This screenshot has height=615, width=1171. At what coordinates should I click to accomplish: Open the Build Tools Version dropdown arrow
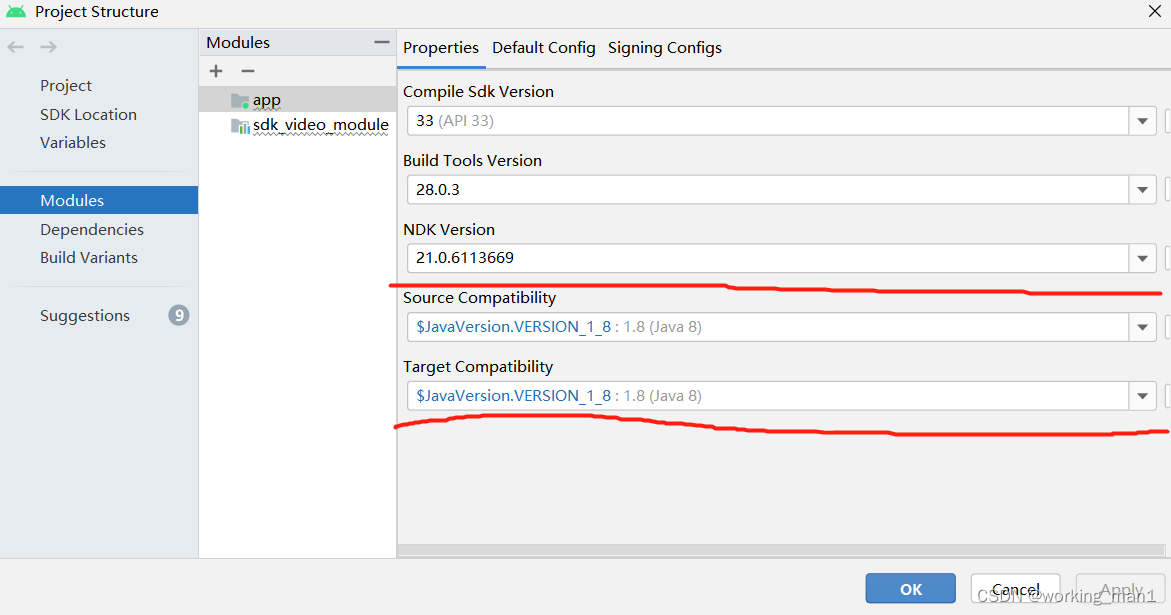point(1143,190)
